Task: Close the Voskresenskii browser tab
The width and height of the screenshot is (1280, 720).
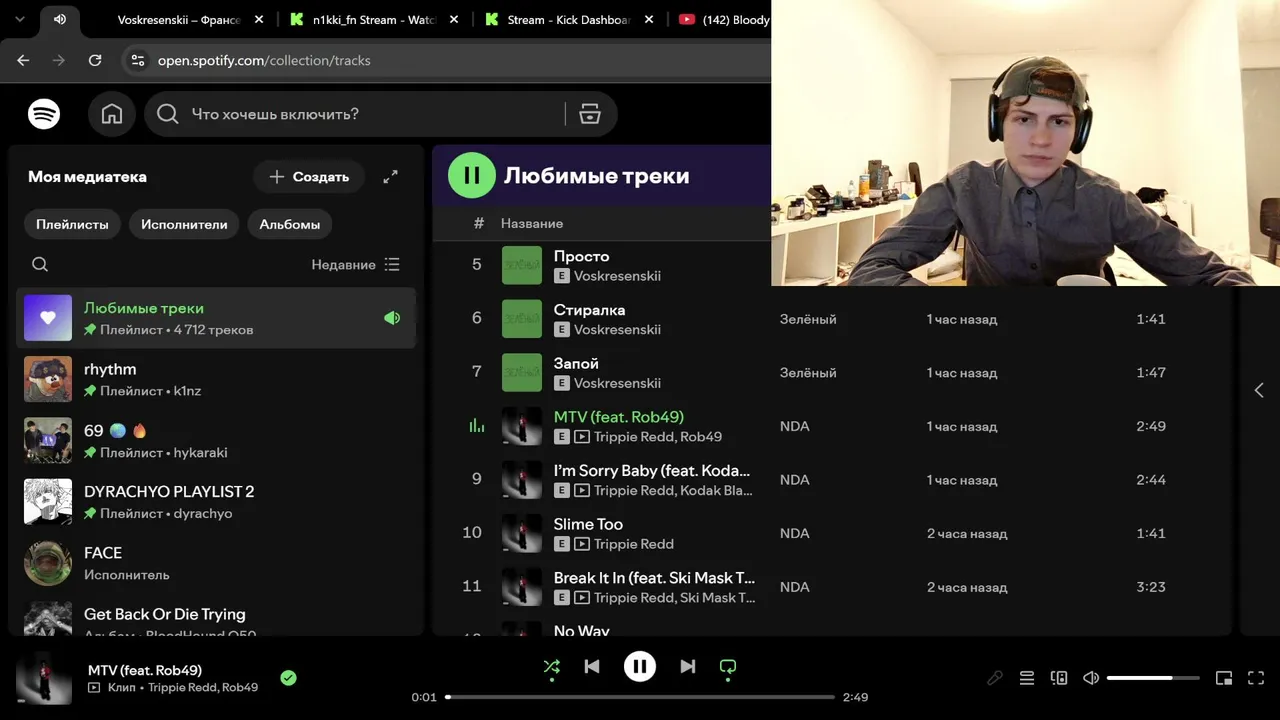Action: pyautogui.click(x=260, y=19)
